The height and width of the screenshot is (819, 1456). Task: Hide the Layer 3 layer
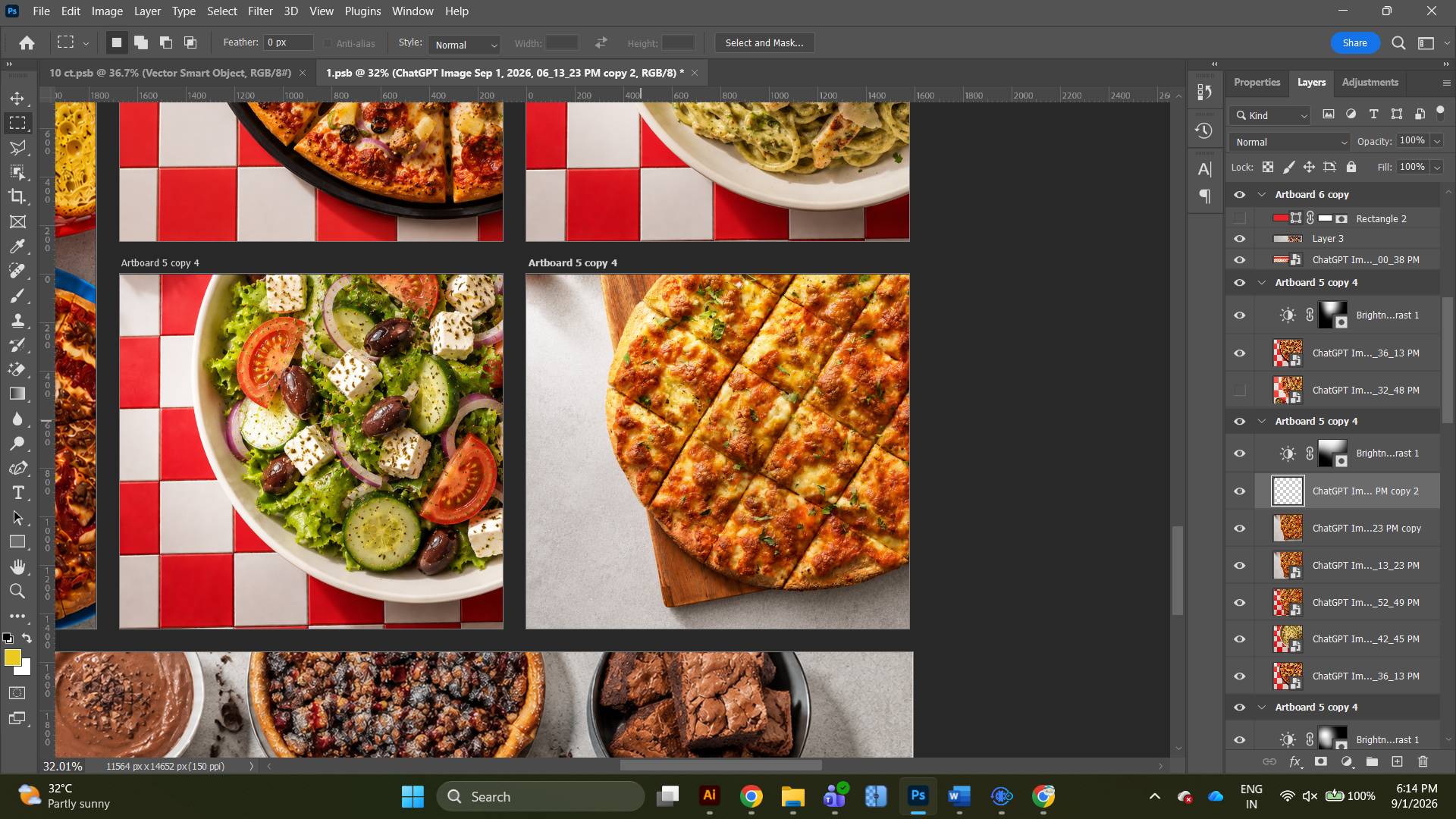(x=1240, y=239)
